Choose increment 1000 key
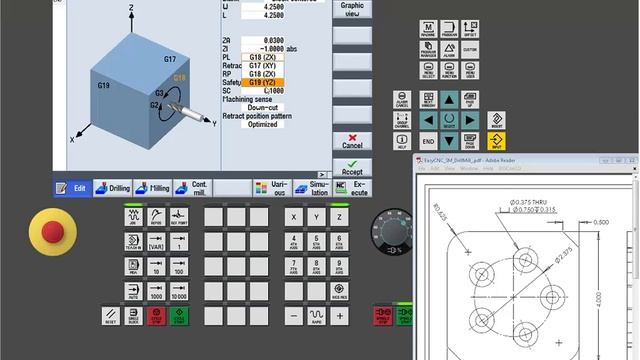640x360 pixels. [x=156, y=291]
